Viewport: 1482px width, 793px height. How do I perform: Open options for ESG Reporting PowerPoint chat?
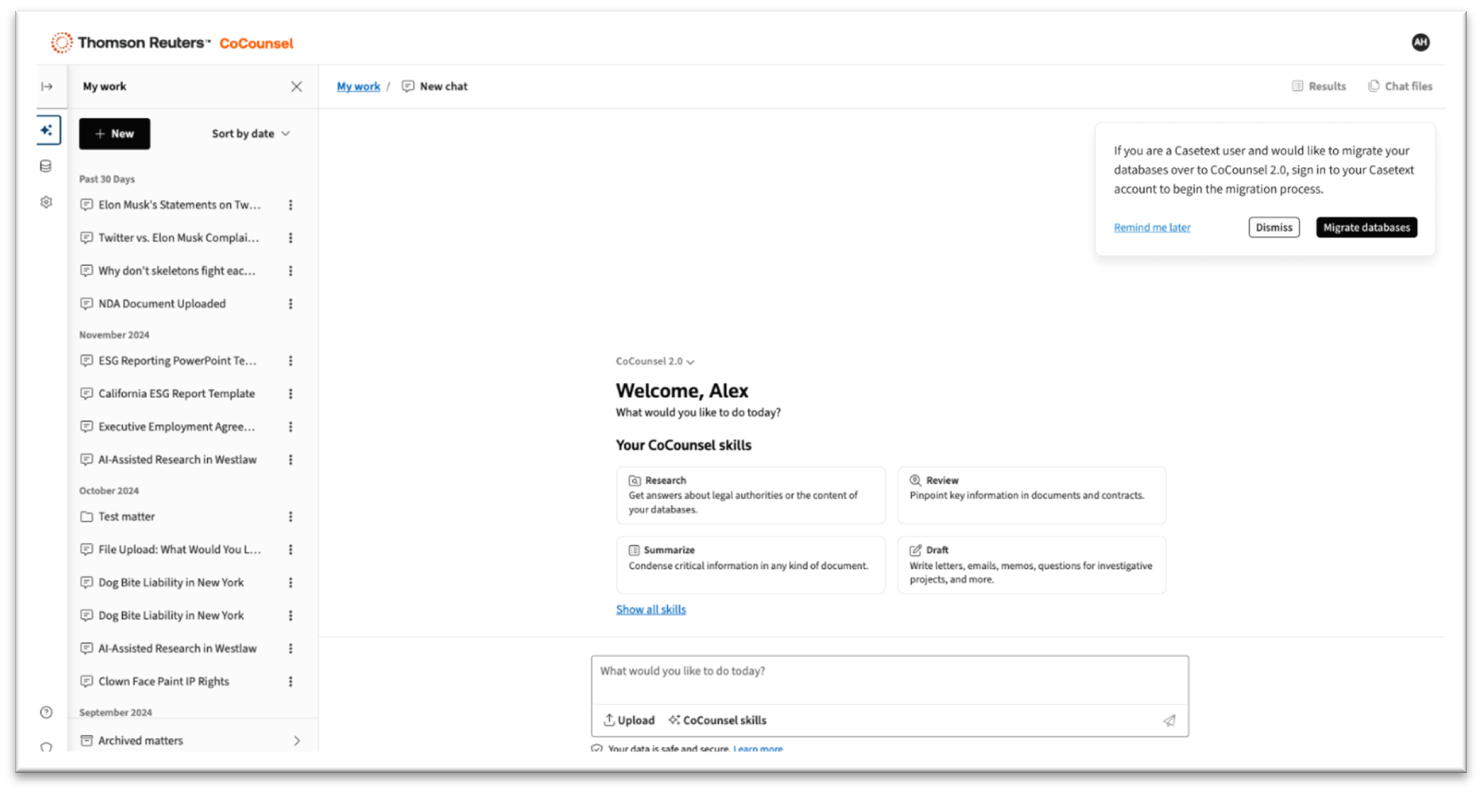tap(291, 361)
